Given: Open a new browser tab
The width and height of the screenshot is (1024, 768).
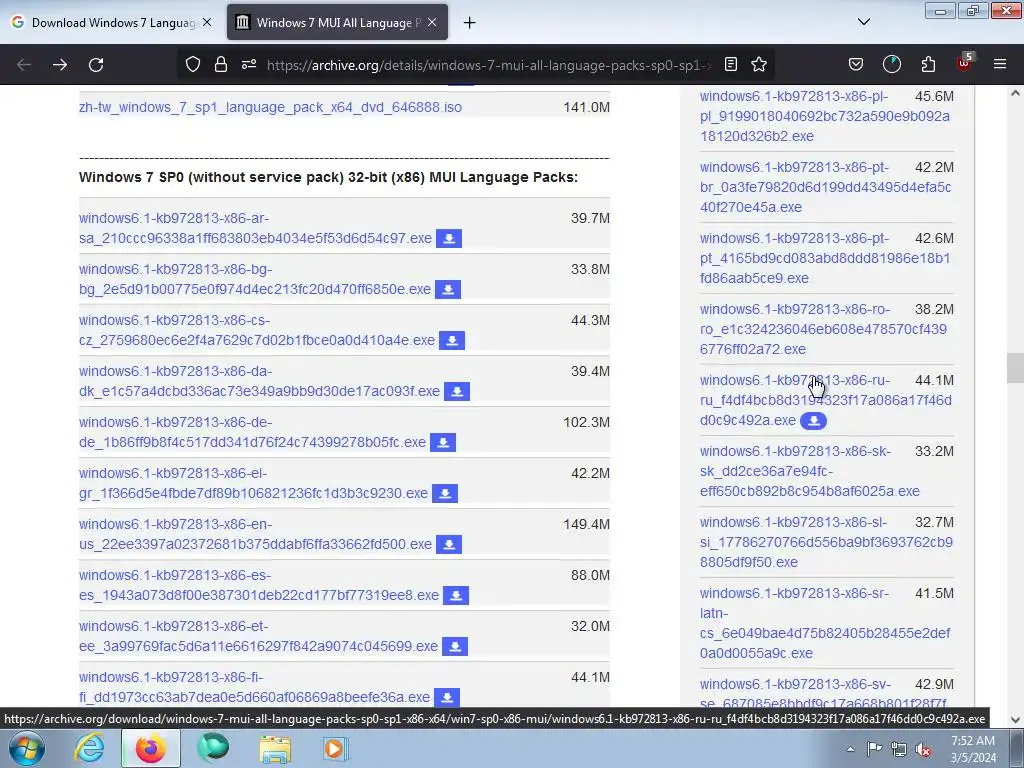Looking at the screenshot, I should [469, 23].
